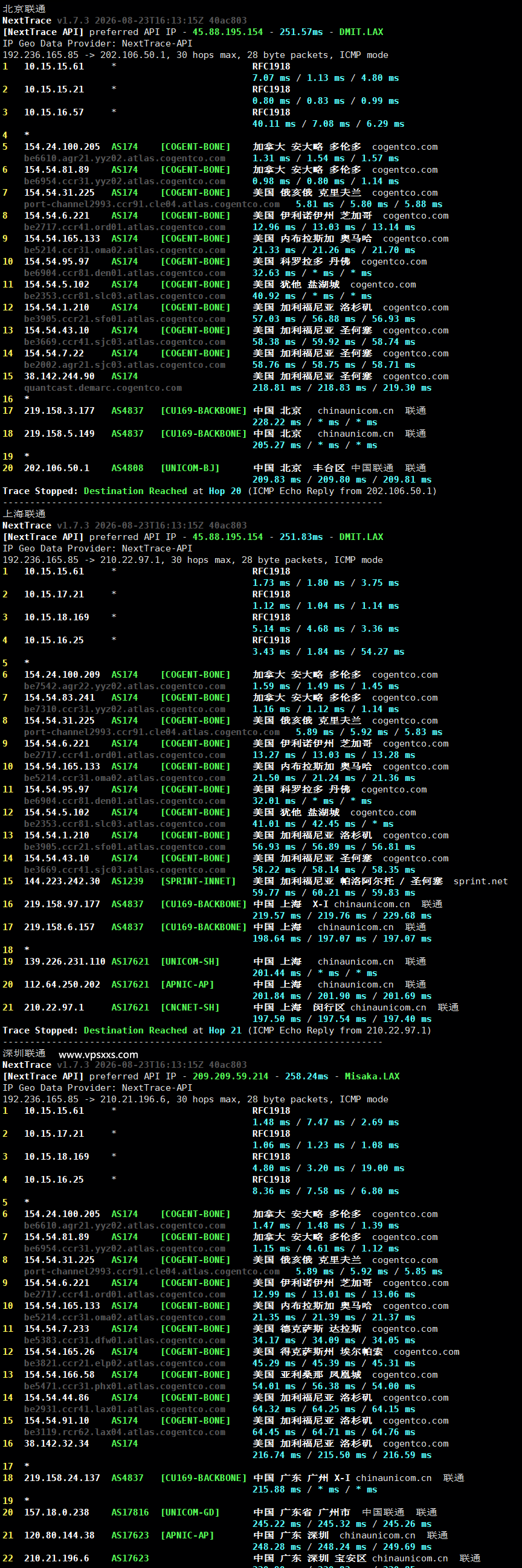Click hostname be3821.ccr21.elp02.atlas.cogentco.com
The image size is (522, 1568).
[124, 1363]
